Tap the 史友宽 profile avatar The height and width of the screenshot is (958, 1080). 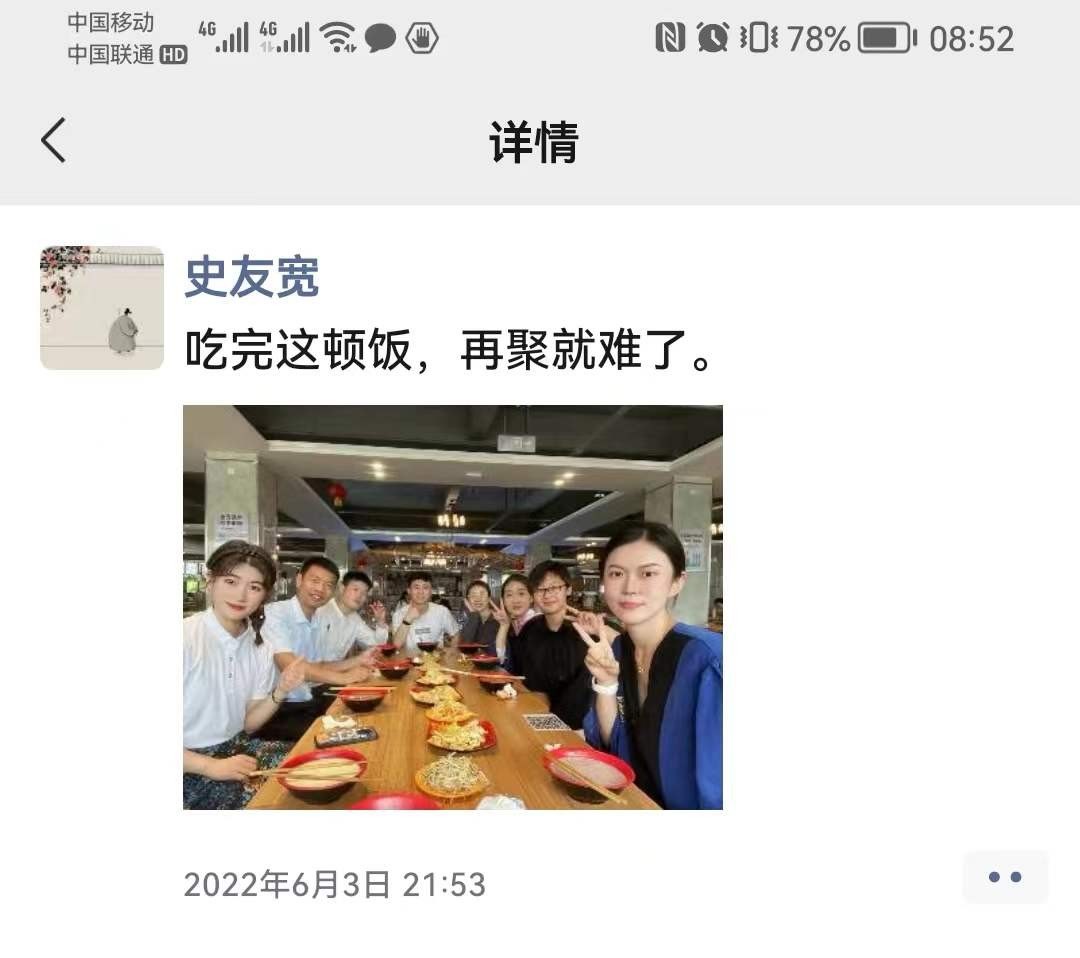[x=102, y=308]
